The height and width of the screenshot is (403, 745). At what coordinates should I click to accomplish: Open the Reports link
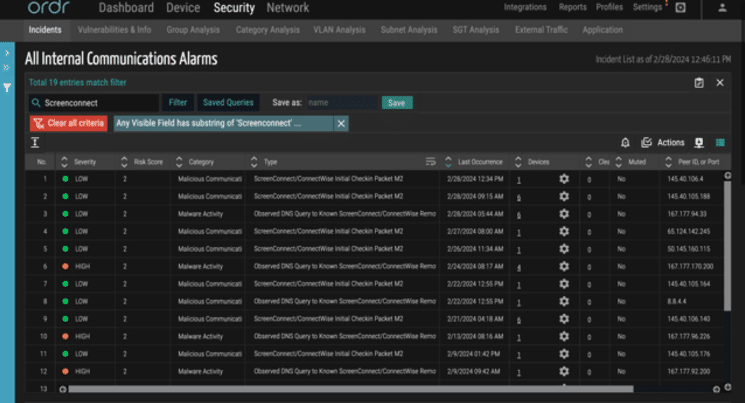[573, 7]
